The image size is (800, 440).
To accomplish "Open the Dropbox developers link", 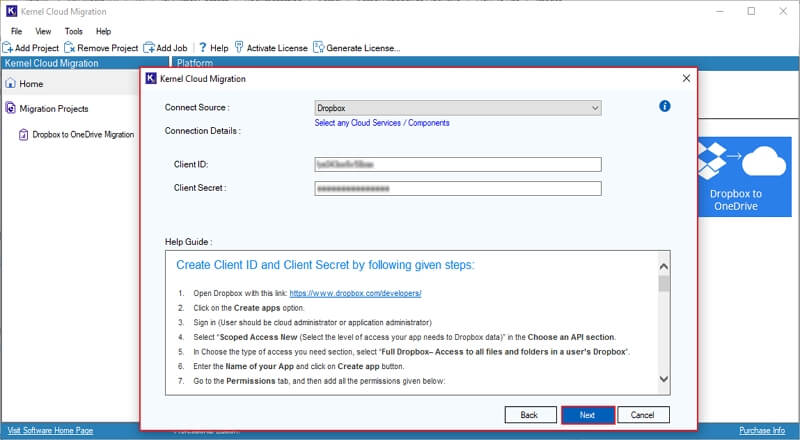I will [356, 294].
